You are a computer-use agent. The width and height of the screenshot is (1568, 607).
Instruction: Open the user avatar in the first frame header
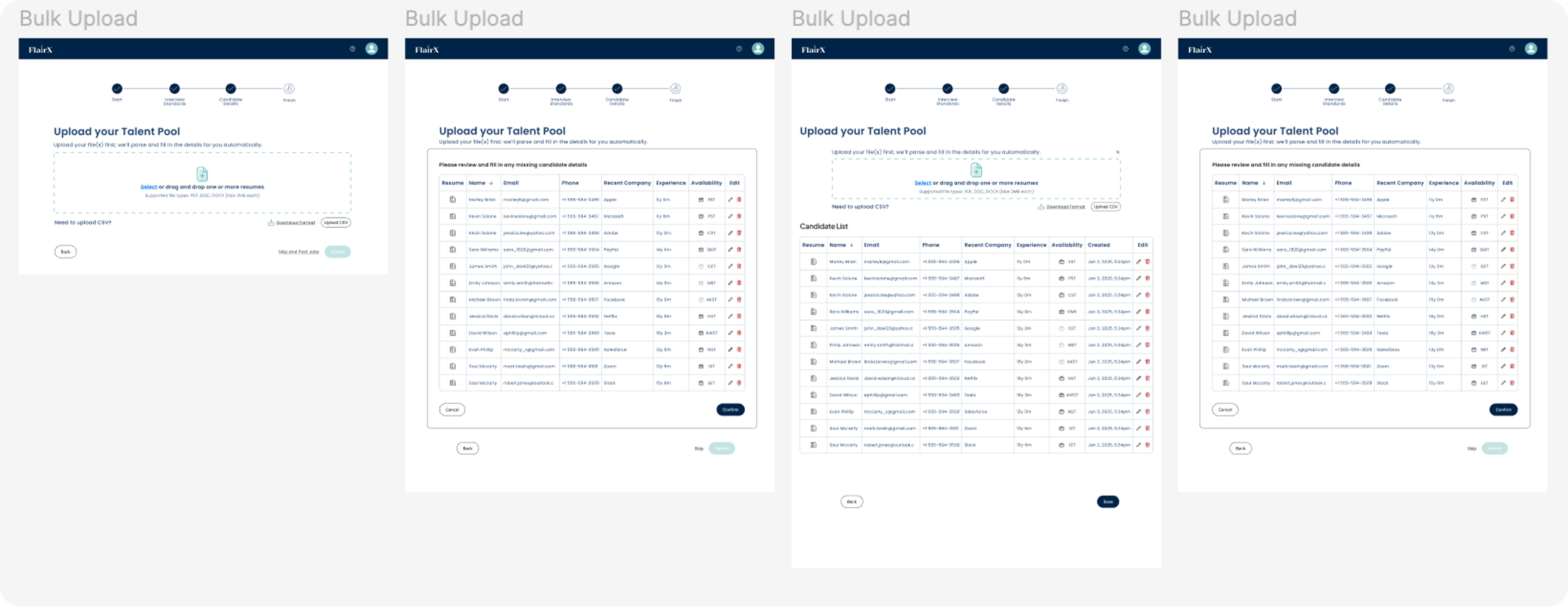pos(371,49)
